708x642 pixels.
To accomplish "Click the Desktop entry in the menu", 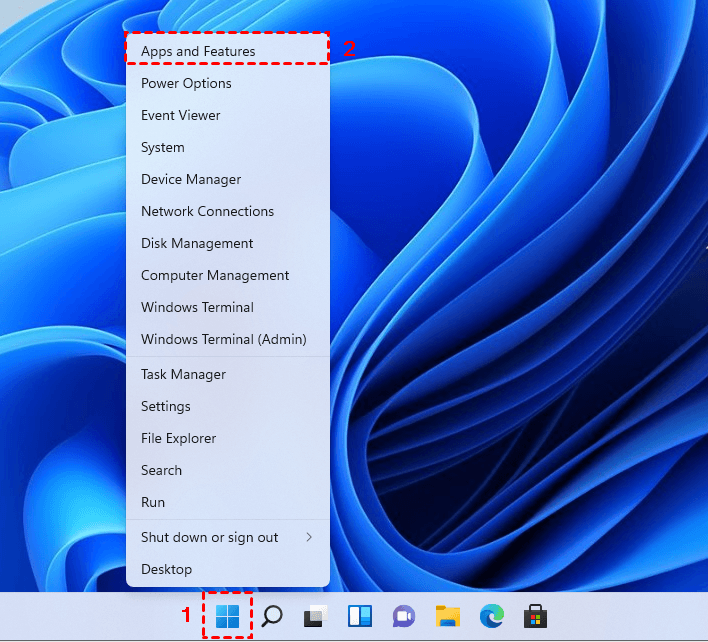I will [166, 569].
